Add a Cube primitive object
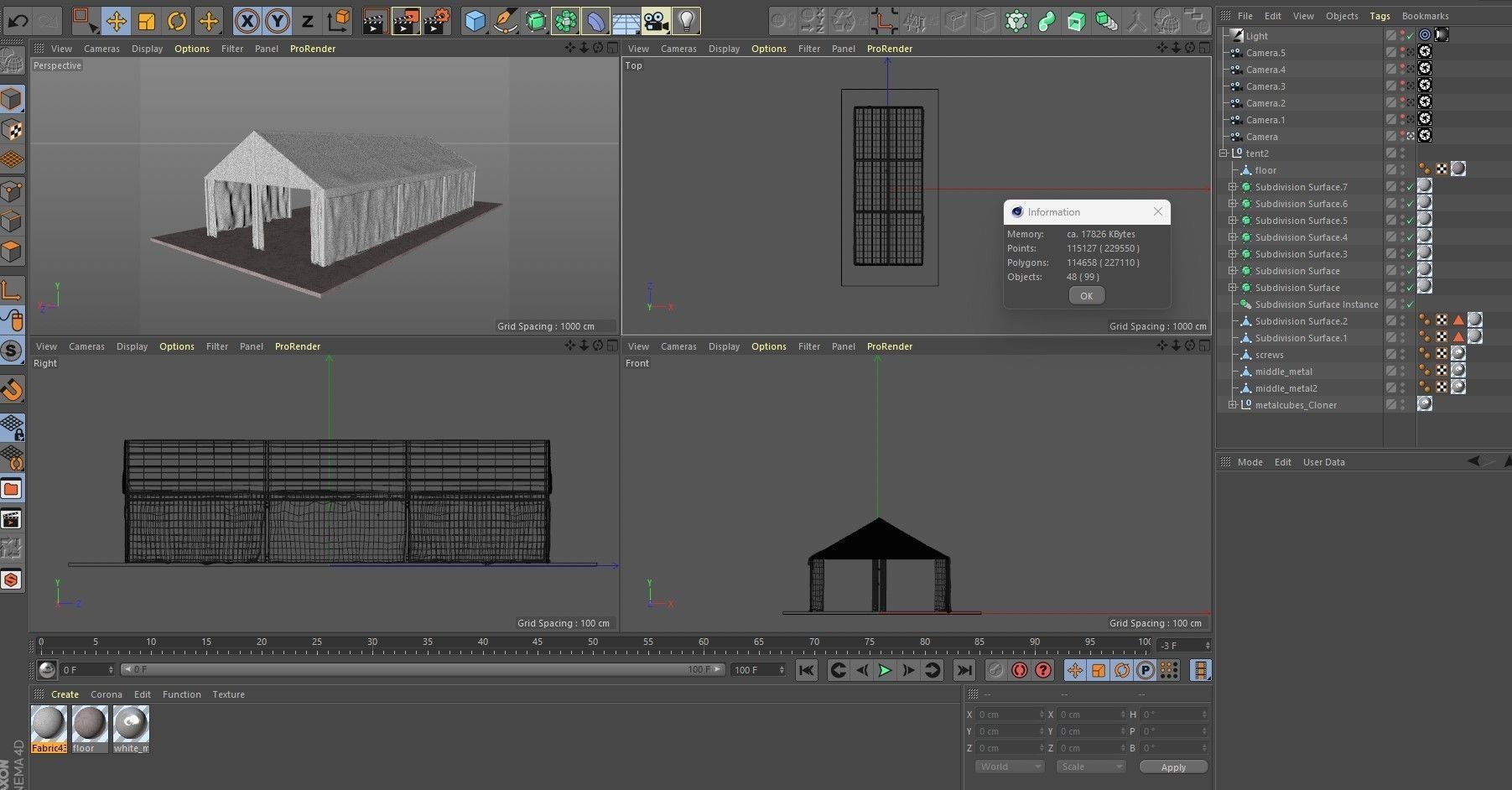The width and height of the screenshot is (1512, 790). click(475, 20)
